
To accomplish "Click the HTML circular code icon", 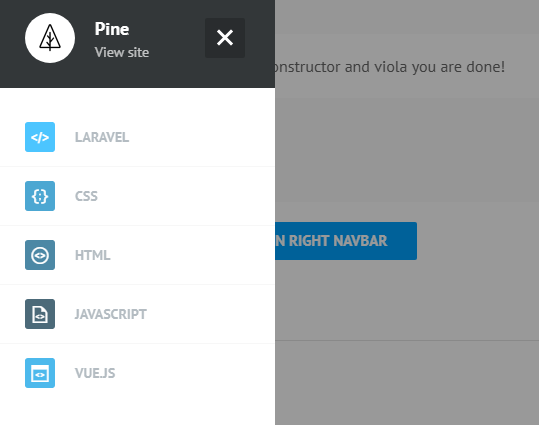I will click(40, 255).
